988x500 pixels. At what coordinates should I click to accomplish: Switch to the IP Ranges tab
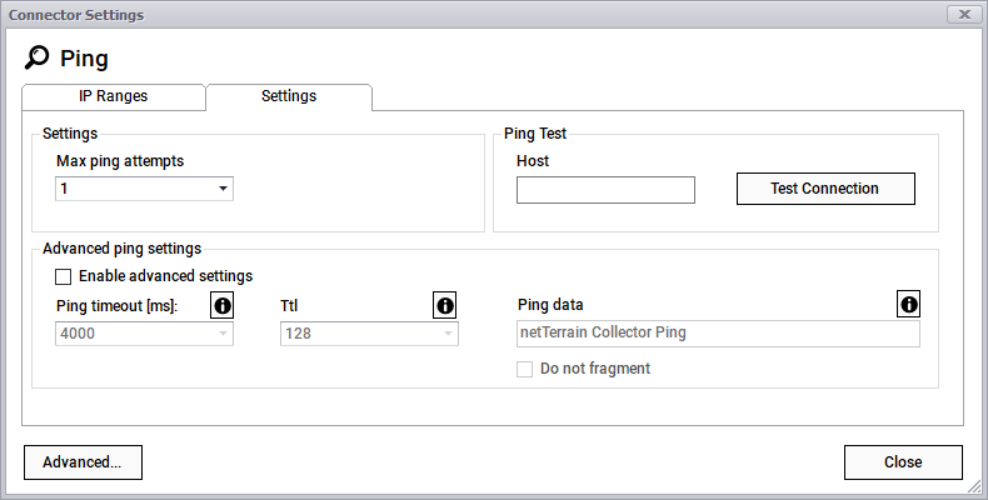113,97
